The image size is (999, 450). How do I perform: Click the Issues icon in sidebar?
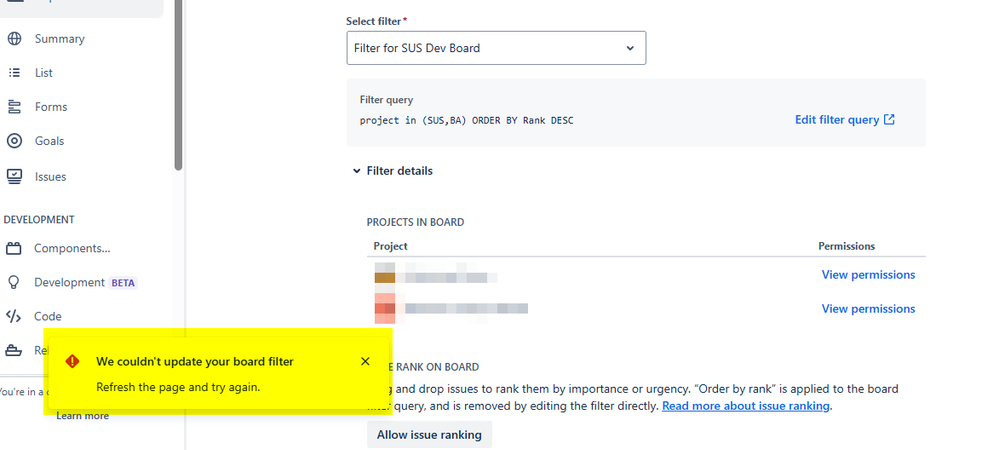point(14,177)
